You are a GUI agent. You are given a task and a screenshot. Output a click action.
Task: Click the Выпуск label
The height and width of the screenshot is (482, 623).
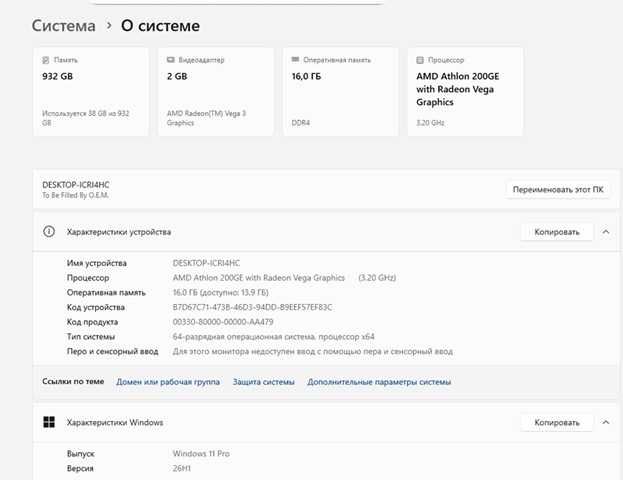click(x=81, y=454)
